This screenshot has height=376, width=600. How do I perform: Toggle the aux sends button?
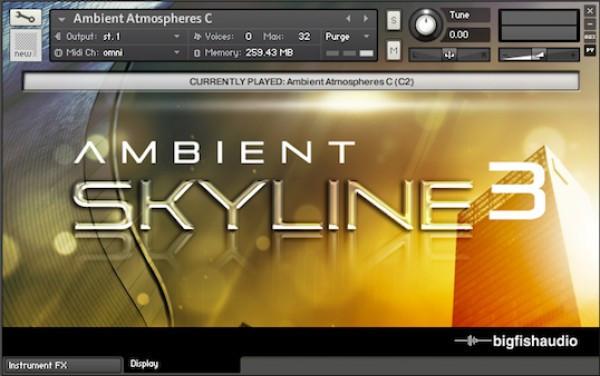coord(590,37)
